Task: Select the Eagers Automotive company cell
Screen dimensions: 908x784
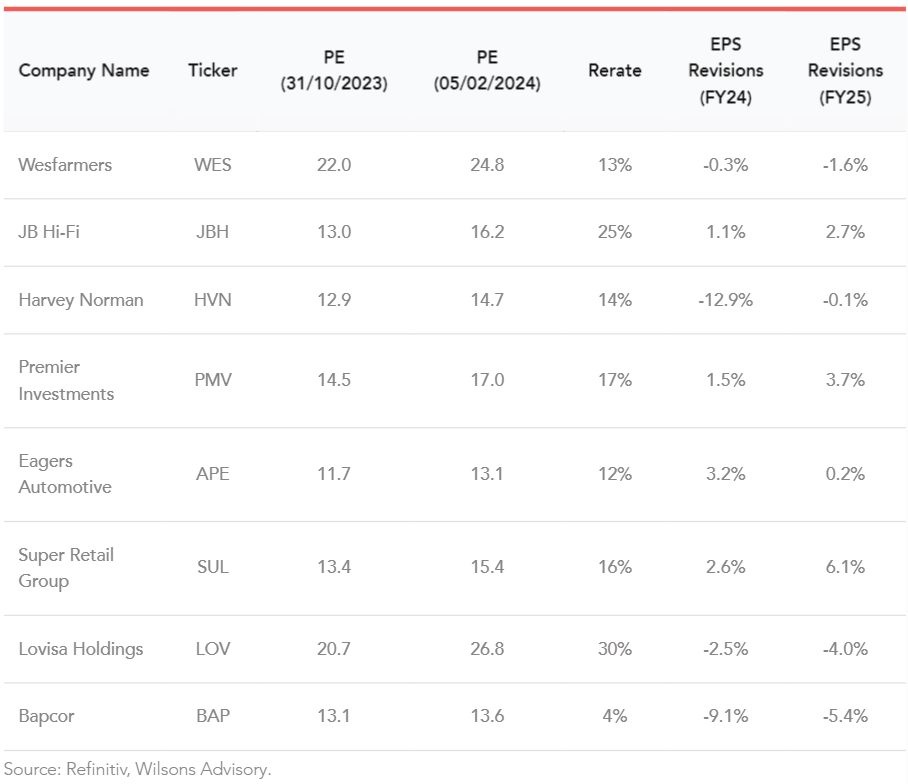Action: 65,474
